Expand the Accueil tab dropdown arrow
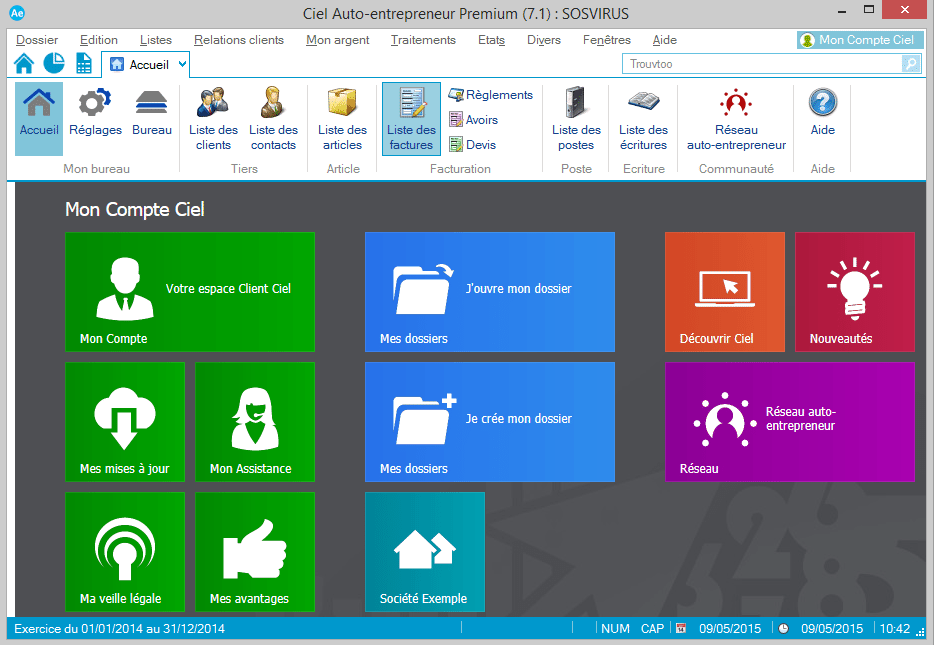This screenshot has height=645, width=934. (182, 64)
